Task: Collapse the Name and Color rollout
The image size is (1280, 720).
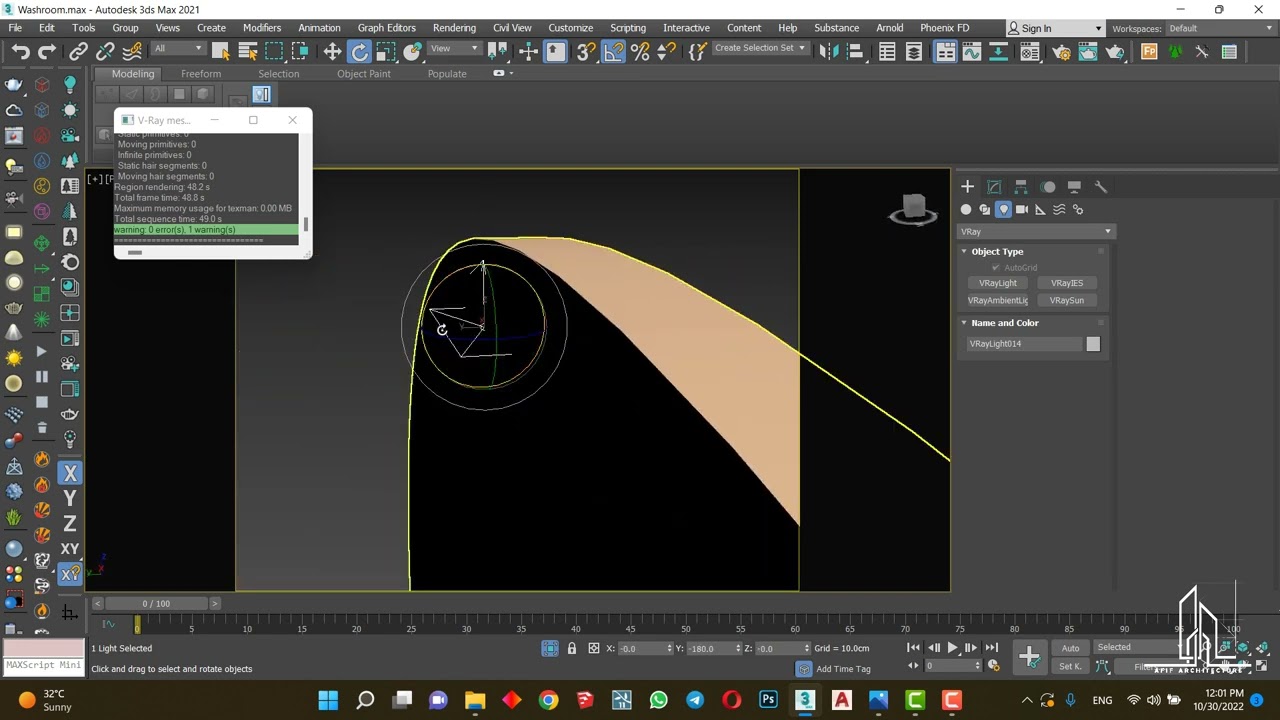Action: tap(1004, 323)
